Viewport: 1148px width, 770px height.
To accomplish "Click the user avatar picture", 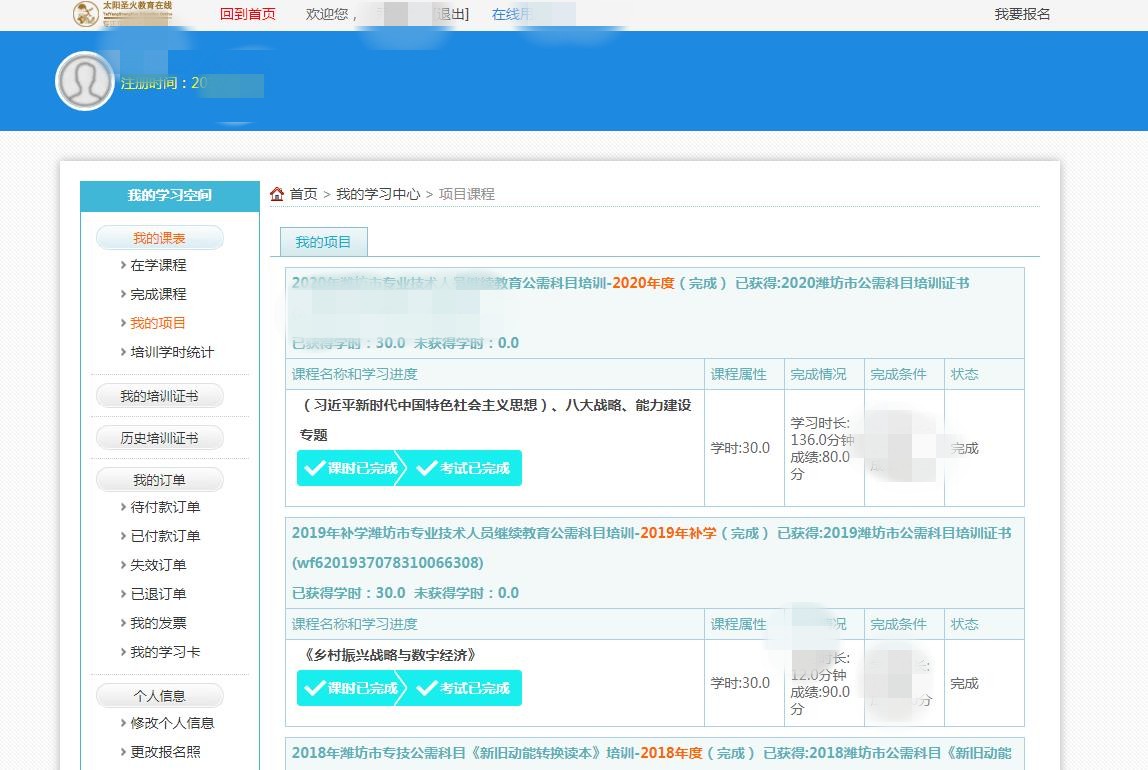I will coord(85,81).
